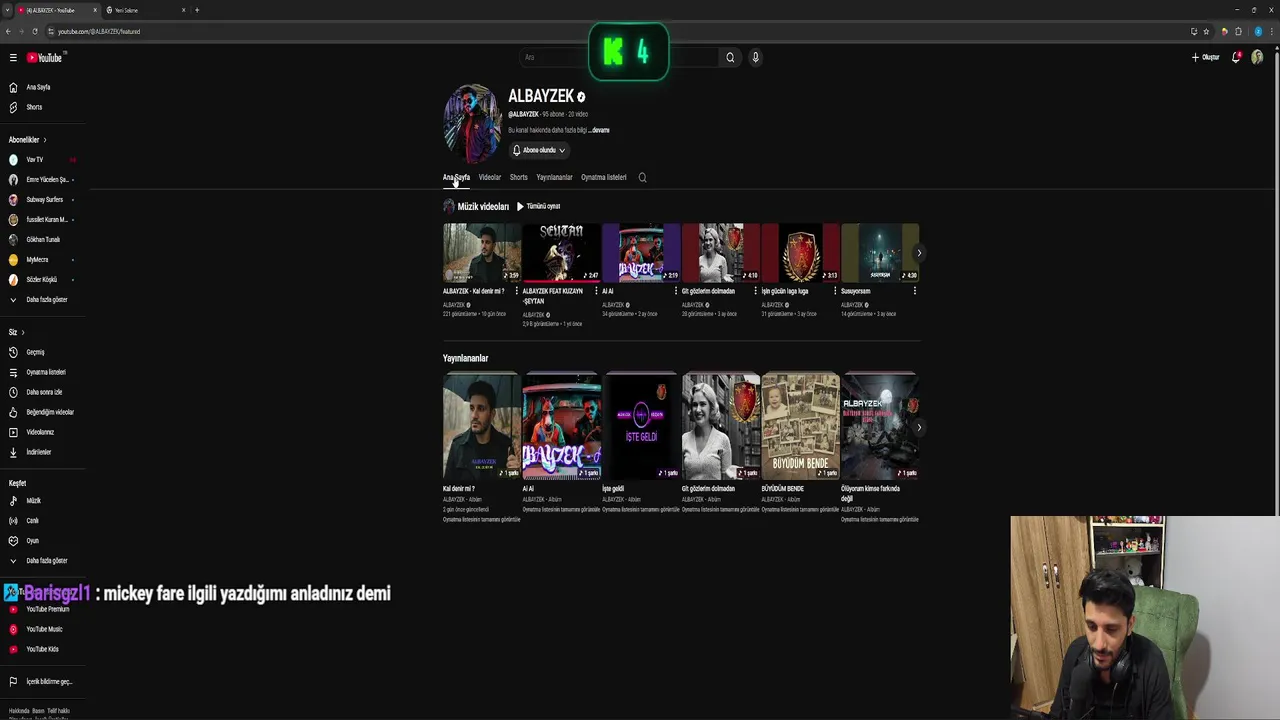The height and width of the screenshot is (720, 1280).
Task: Show next Müzik videoları with arrow
Action: (919, 253)
